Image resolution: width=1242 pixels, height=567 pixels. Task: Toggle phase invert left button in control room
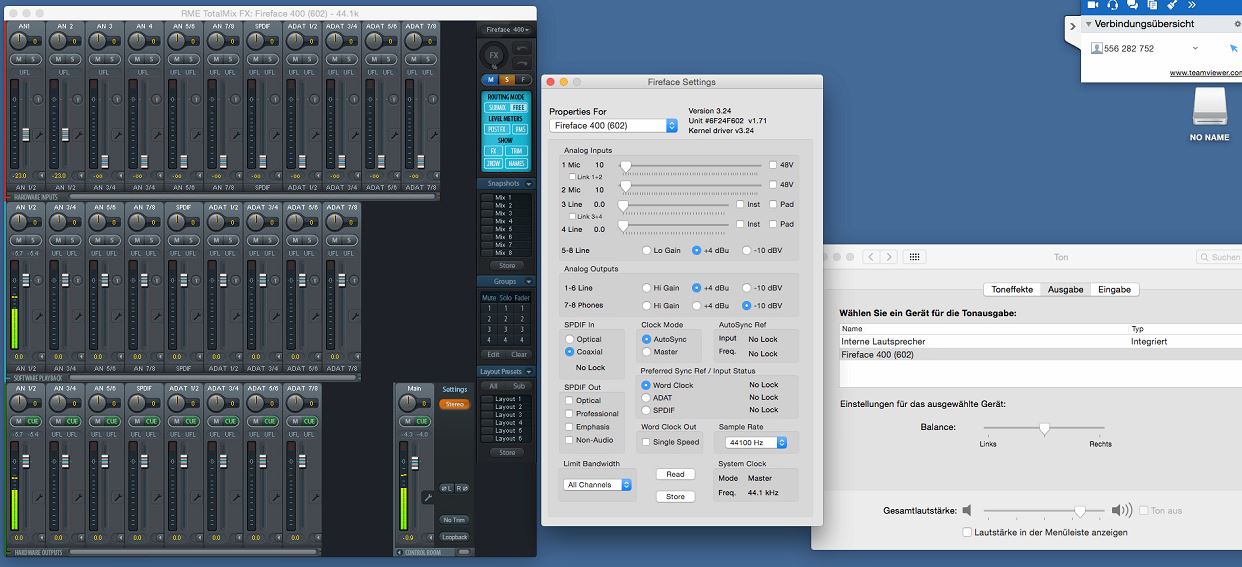coord(446,488)
